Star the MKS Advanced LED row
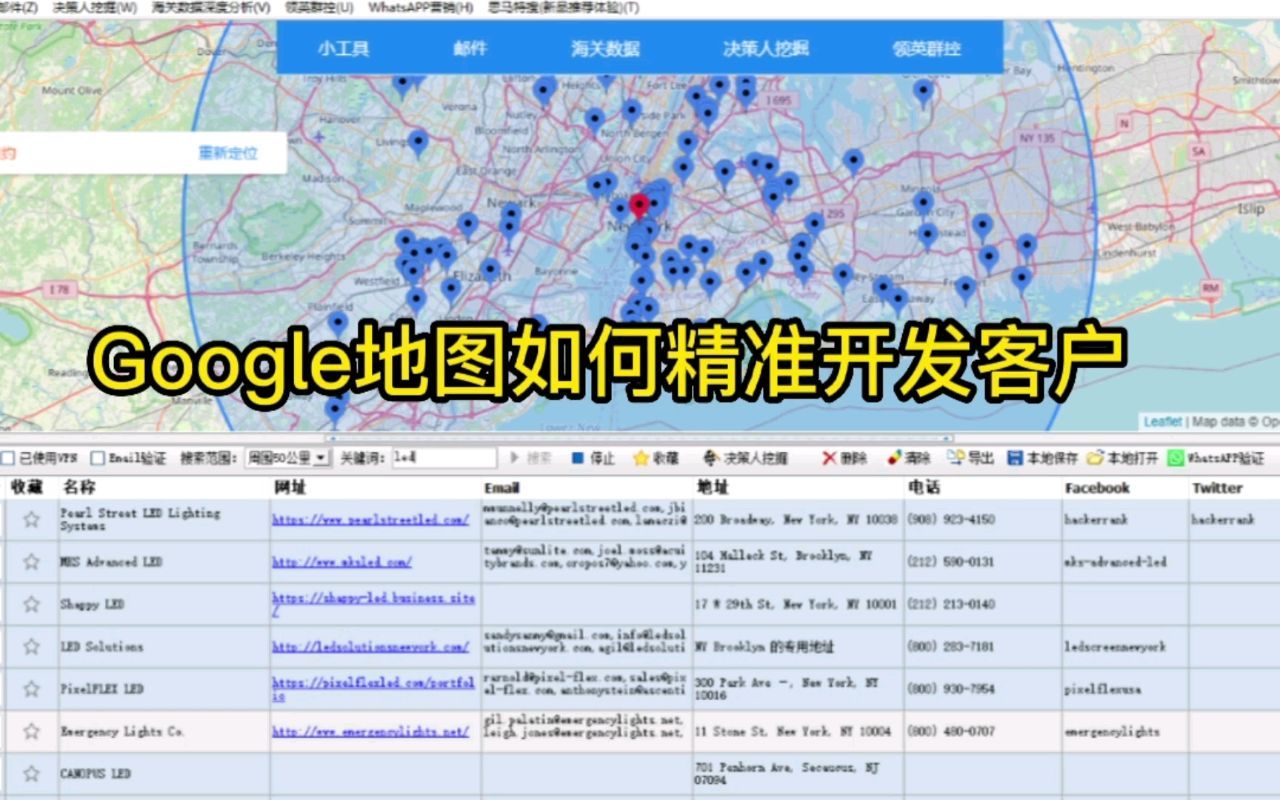This screenshot has height=800, width=1280. pyautogui.click(x=32, y=562)
